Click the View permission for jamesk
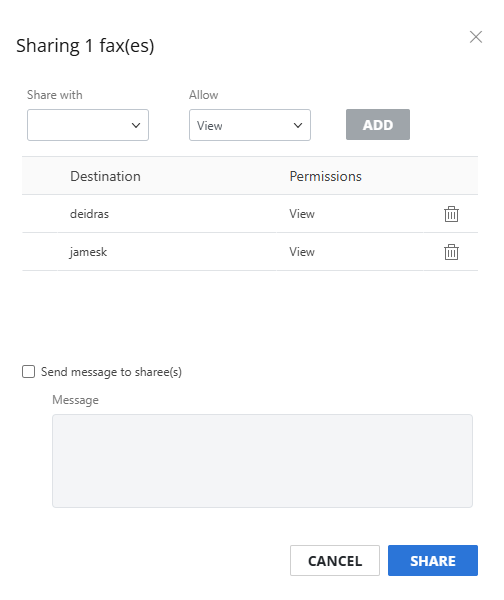The image size is (504, 600). [302, 252]
